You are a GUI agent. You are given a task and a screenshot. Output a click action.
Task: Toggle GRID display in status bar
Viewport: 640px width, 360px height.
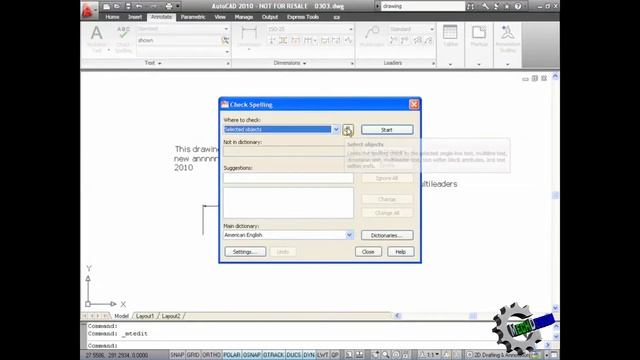(x=193, y=355)
